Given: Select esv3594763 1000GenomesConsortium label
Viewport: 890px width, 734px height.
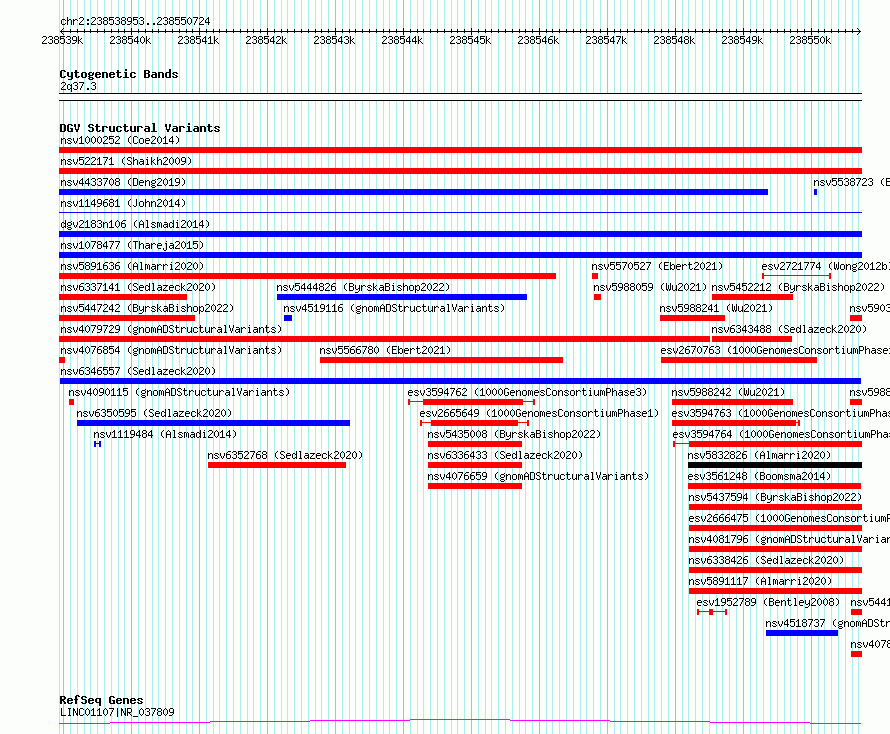Looking at the screenshot, I should [780, 413].
